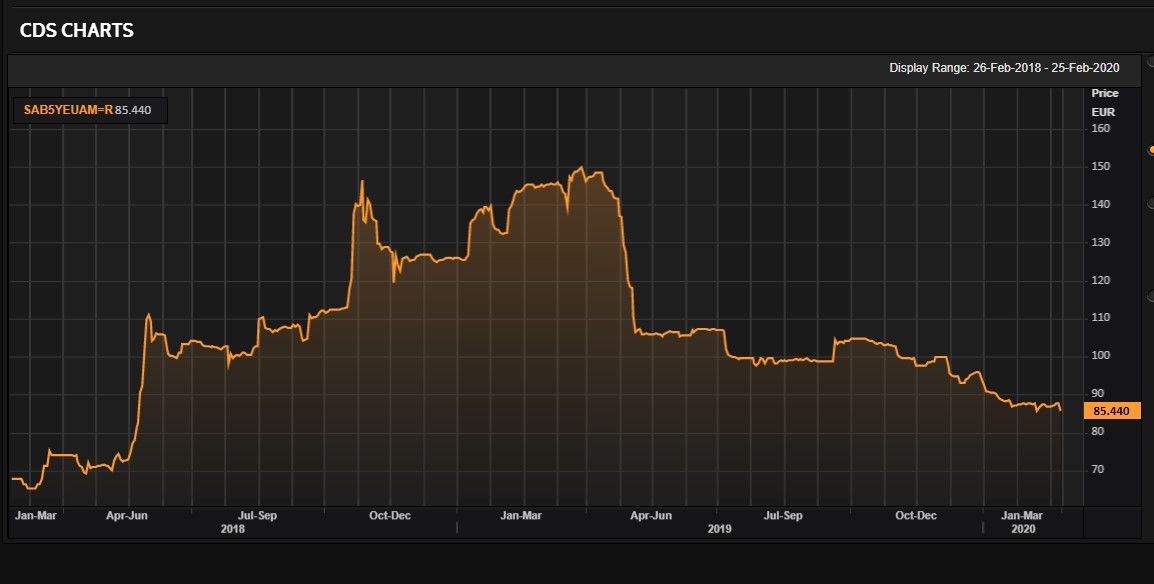Image resolution: width=1154 pixels, height=584 pixels.
Task: Select the 140 price axis value
Action: pyautogui.click(x=1101, y=204)
